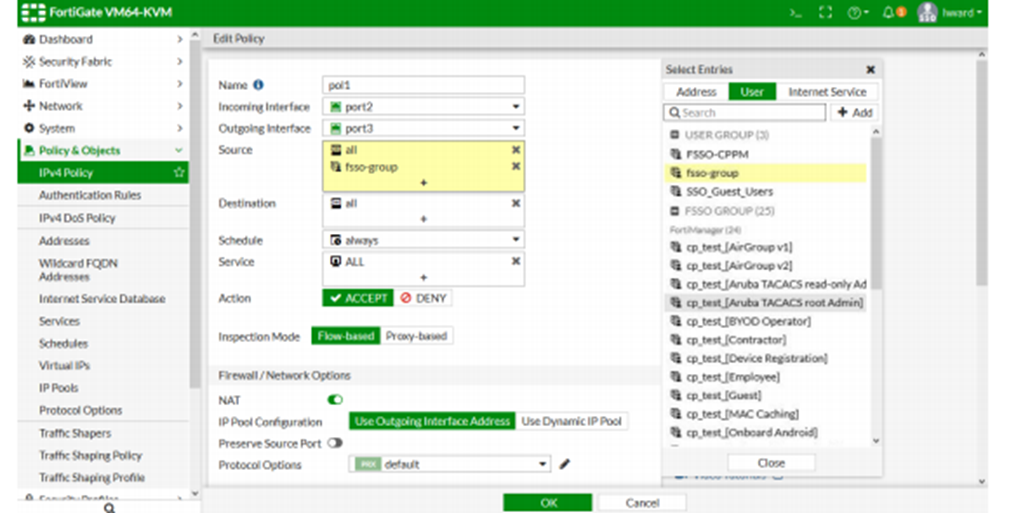
Task: Enable Preserve Source Port toggle
Action: point(335,443)
